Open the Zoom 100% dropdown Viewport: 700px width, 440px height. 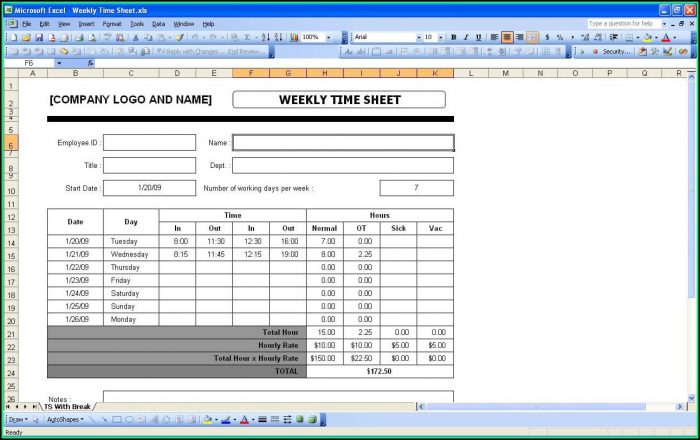click(329, 37)
